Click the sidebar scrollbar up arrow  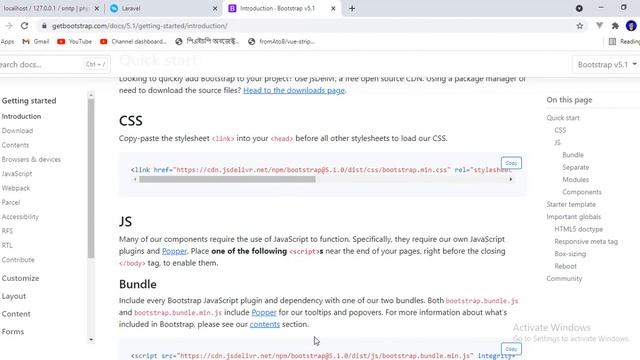point(91,95)
